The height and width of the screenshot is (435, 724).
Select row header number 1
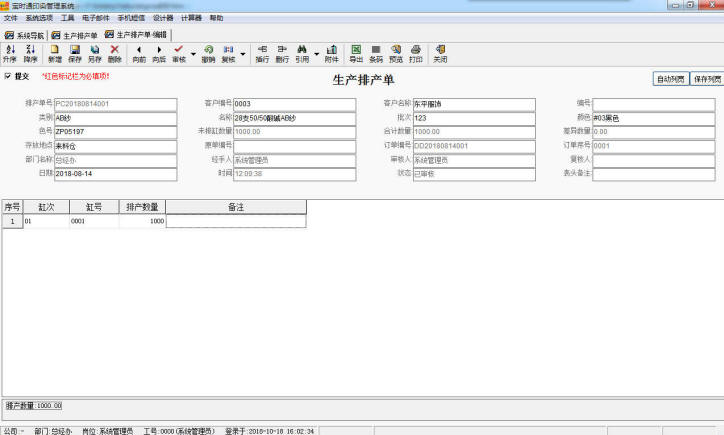point(12,221)
